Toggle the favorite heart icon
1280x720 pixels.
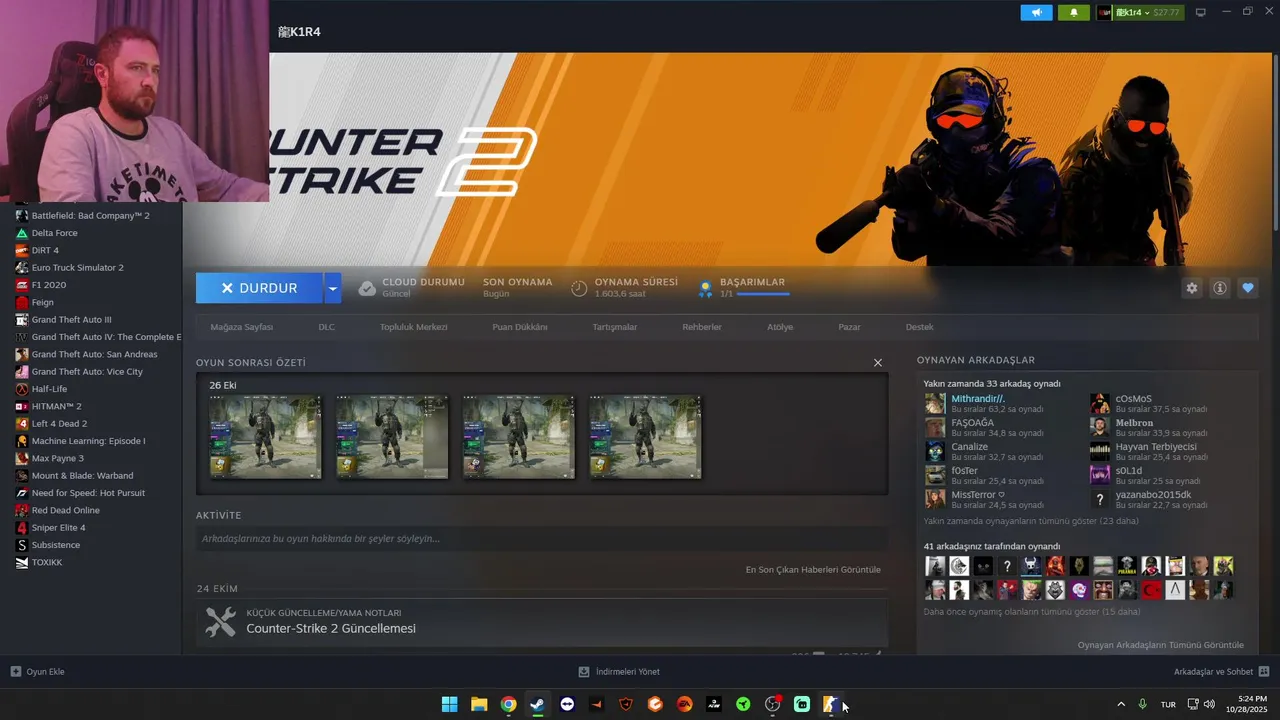point(1248,288)
